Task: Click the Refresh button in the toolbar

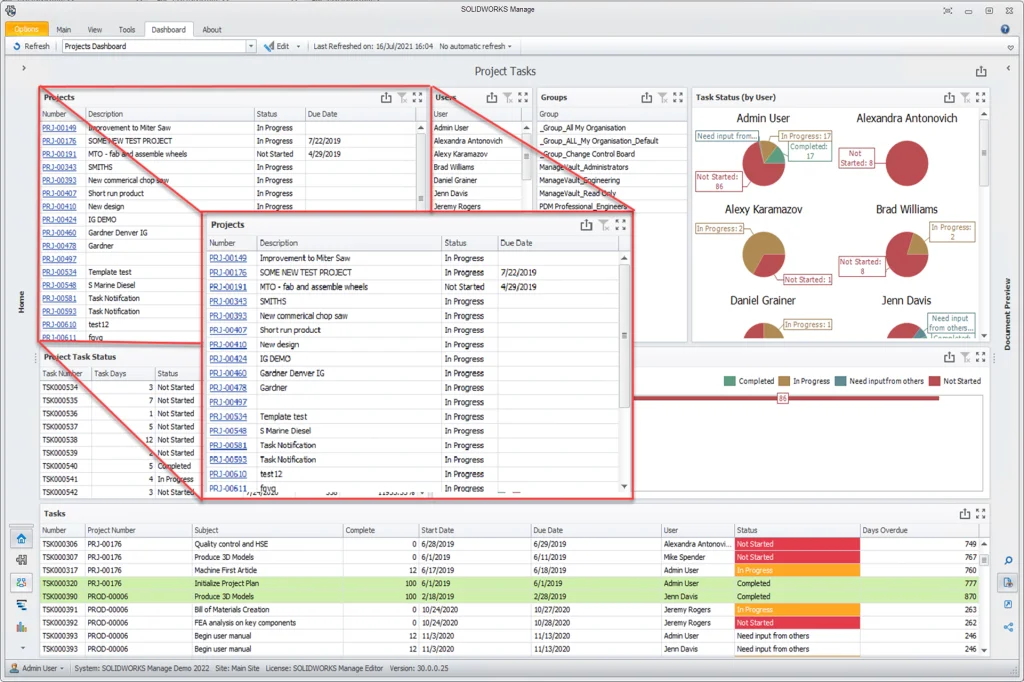Action: (x=31, y=46)
